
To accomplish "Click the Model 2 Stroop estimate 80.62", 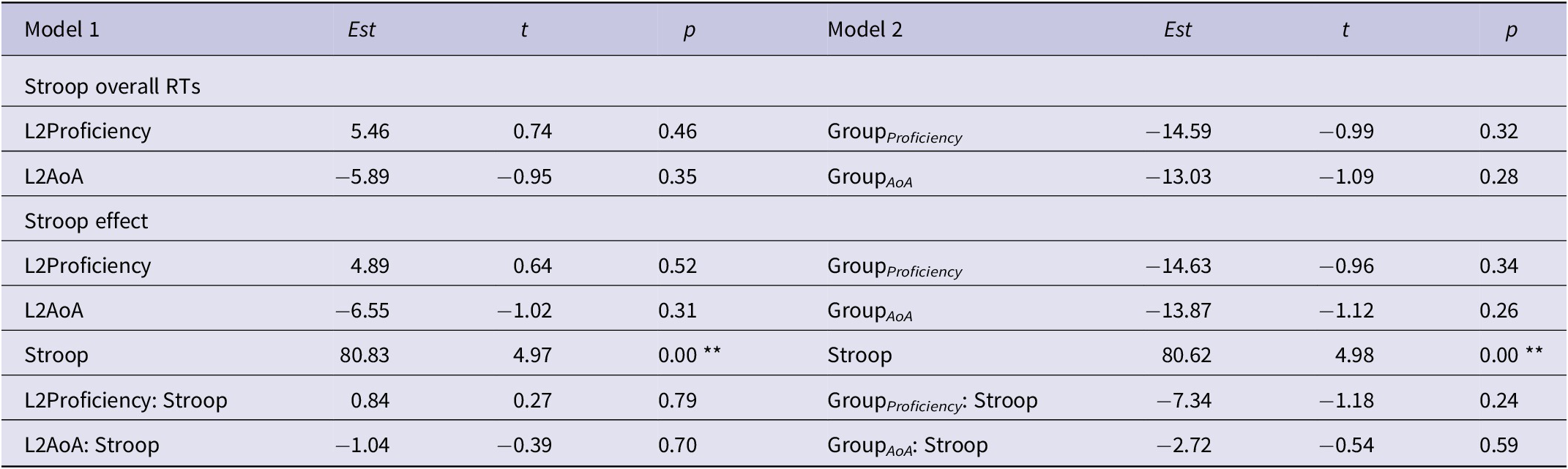I will (x=1186, y=355).
